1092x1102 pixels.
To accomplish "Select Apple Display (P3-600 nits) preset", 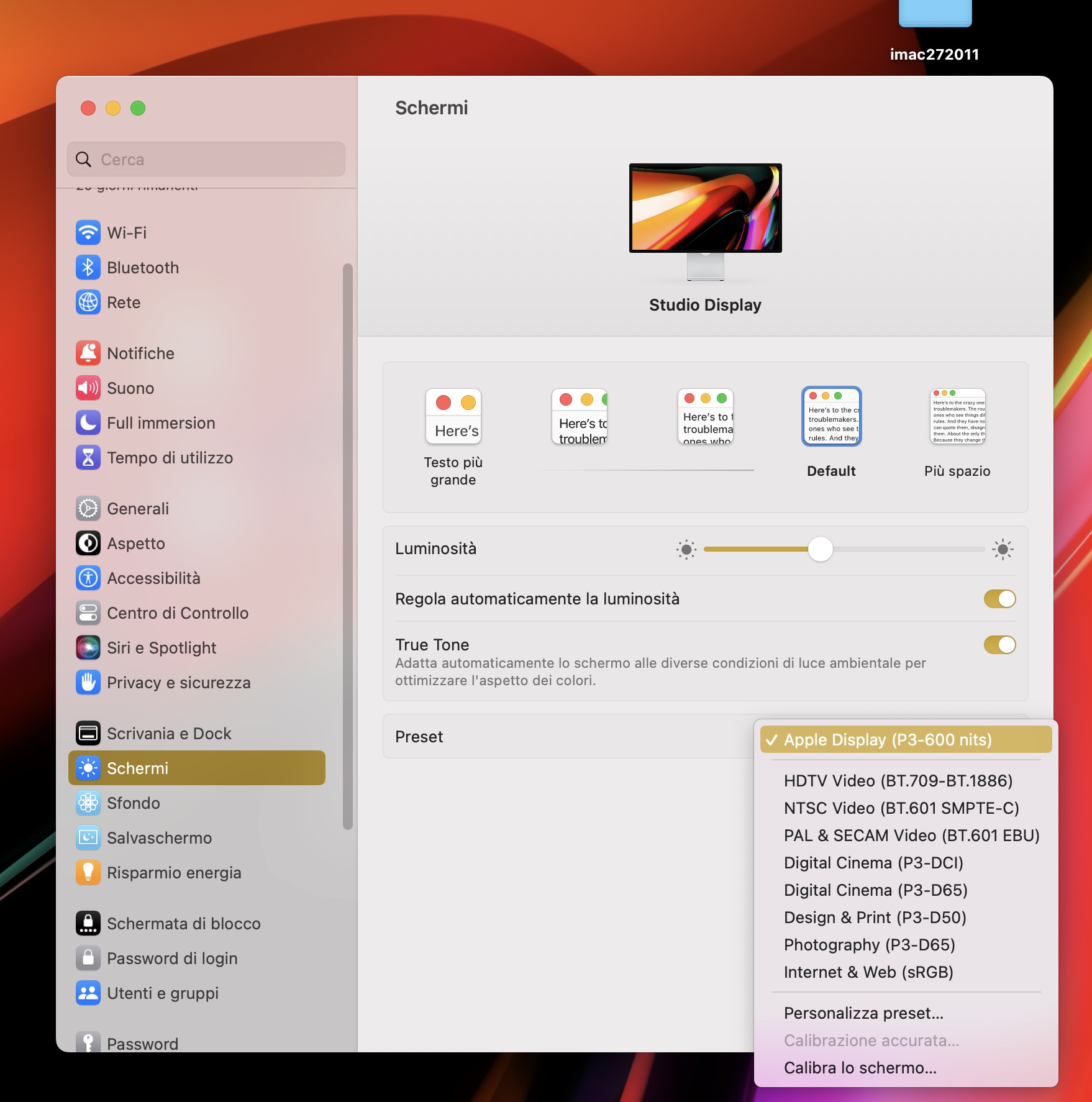I will point(906,740).
